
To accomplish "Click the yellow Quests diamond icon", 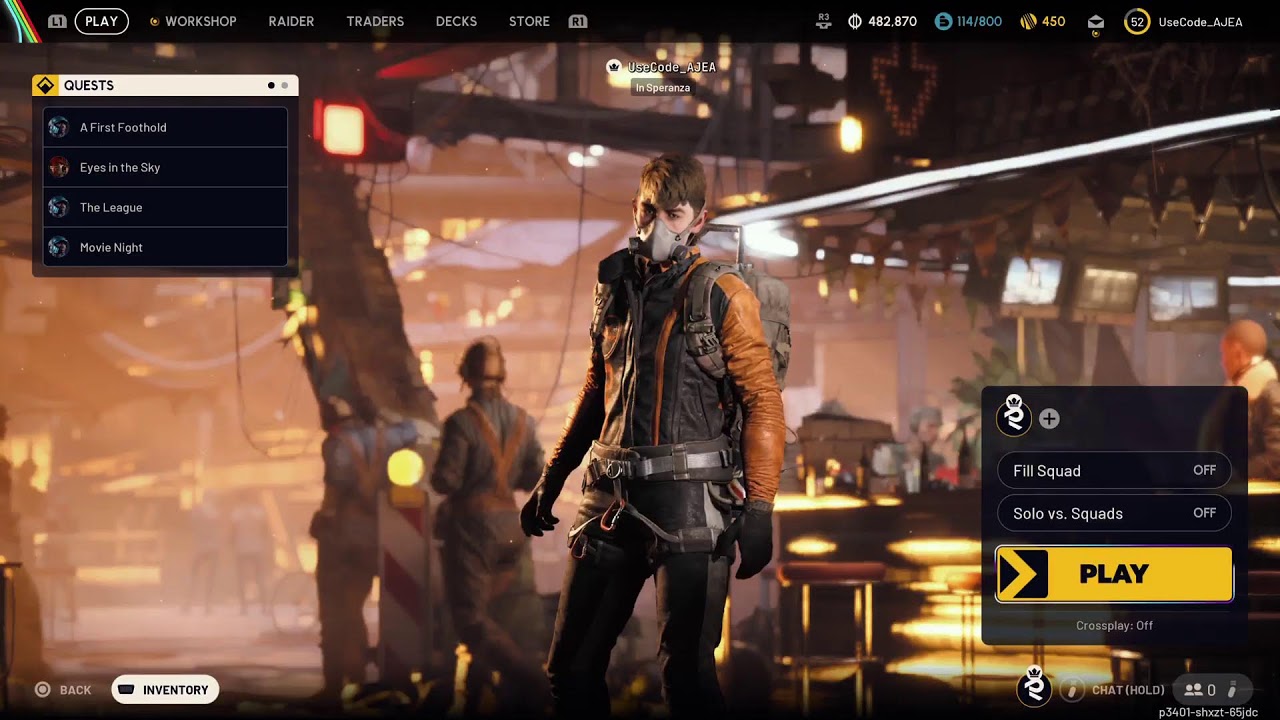I will (45, 85).
